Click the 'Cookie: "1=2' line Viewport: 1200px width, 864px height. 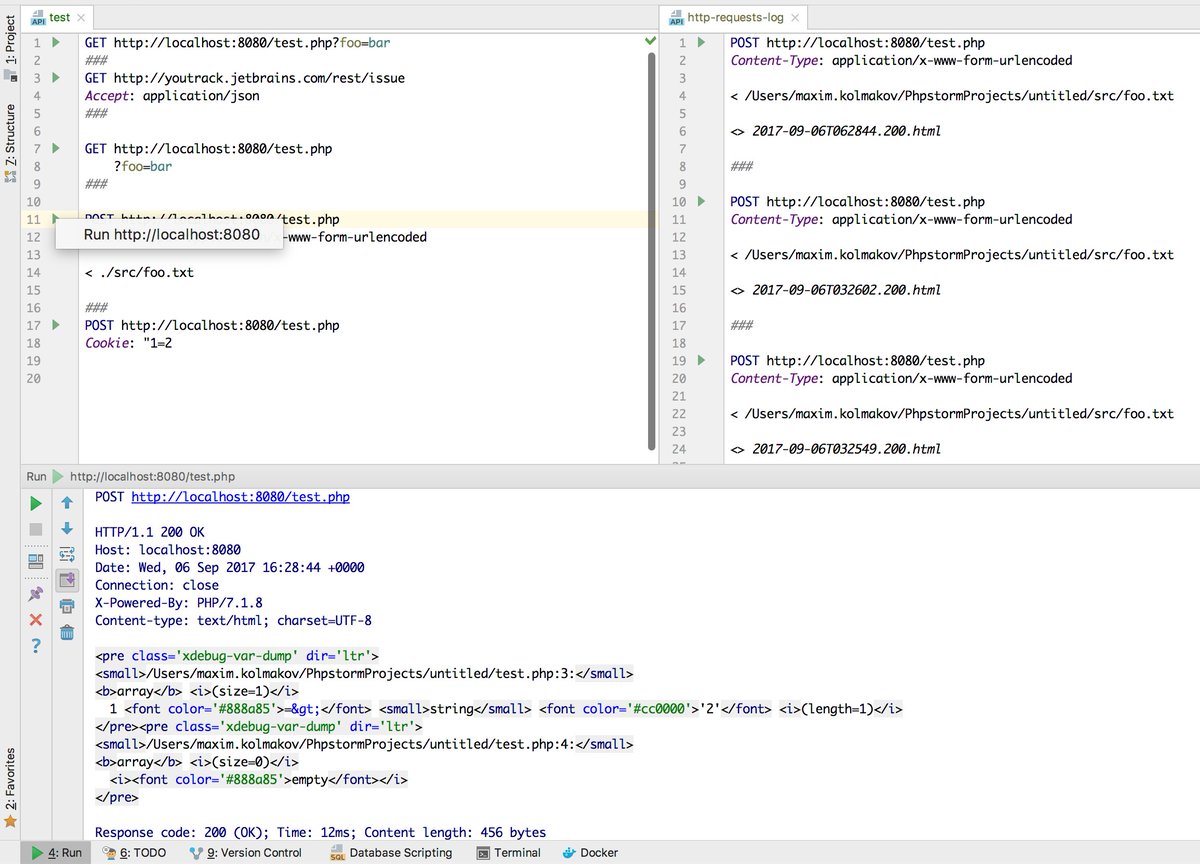point(129,343)
